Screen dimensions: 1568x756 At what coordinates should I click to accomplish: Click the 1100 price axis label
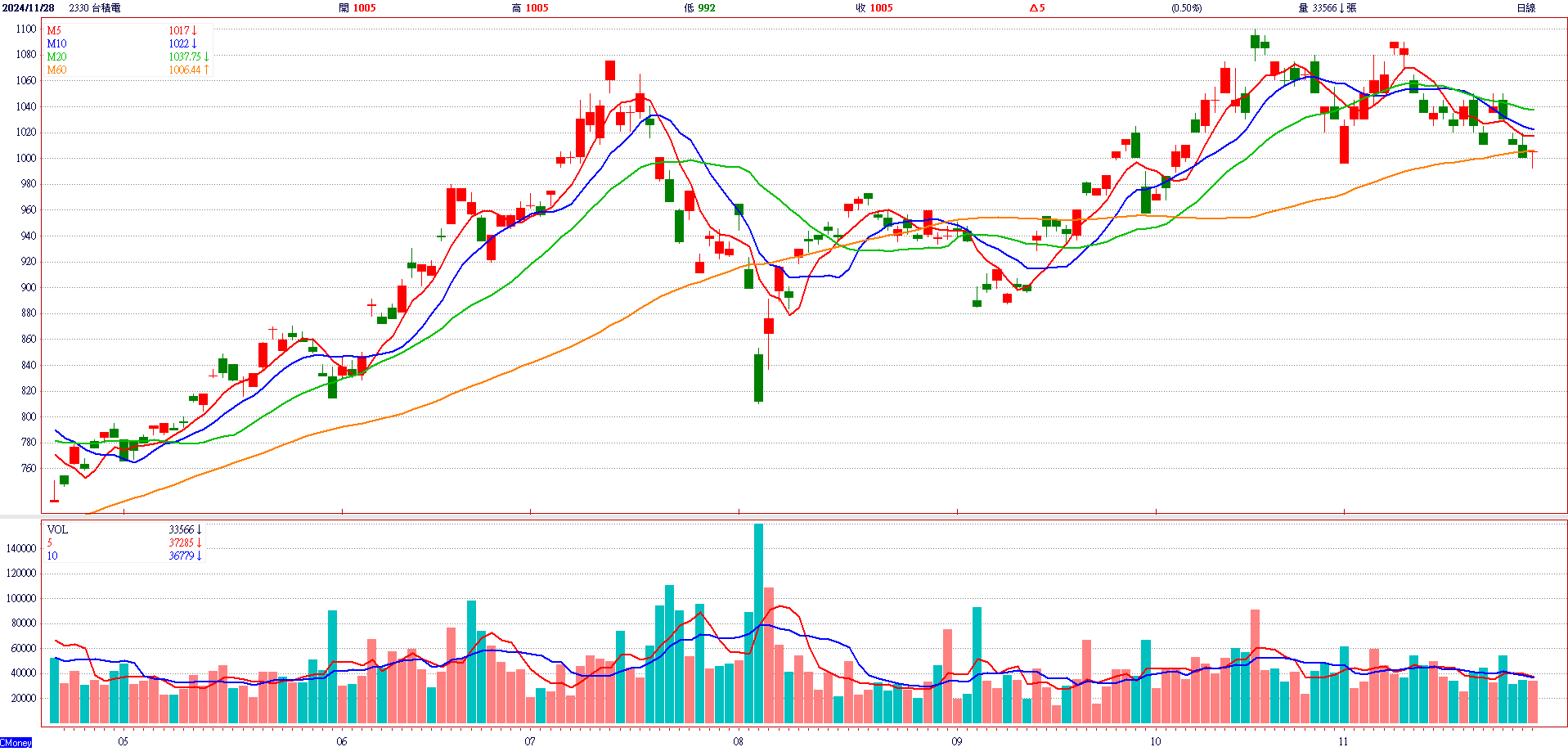tap(26, 29)
